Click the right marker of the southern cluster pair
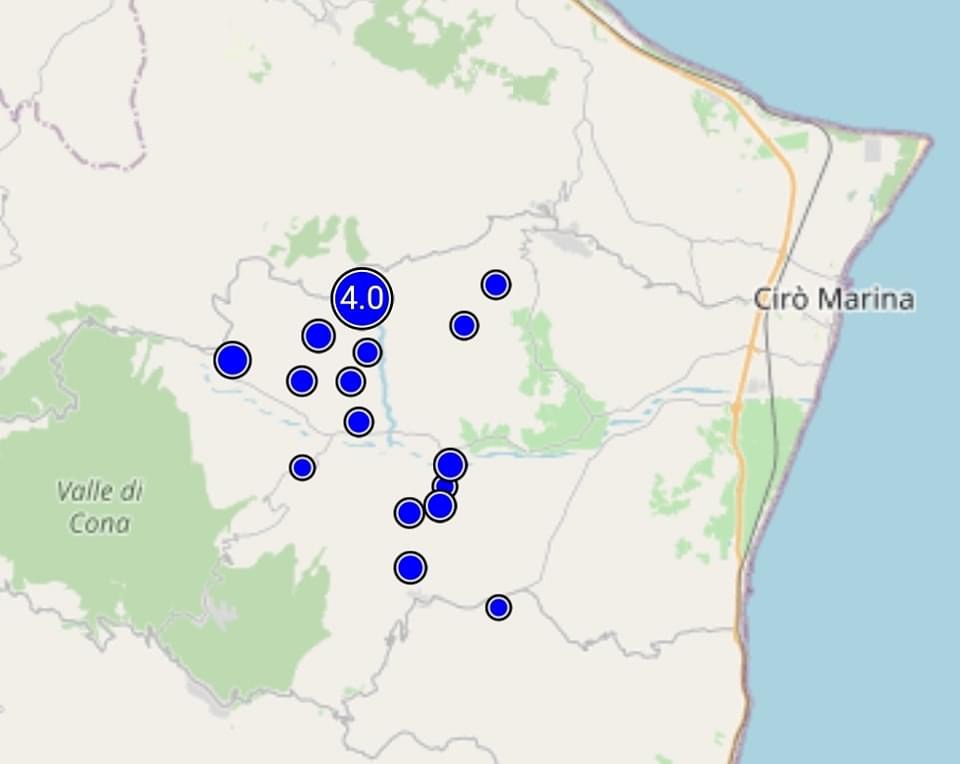Viewport: 960px width, 764px height. [x=440, y=507]
